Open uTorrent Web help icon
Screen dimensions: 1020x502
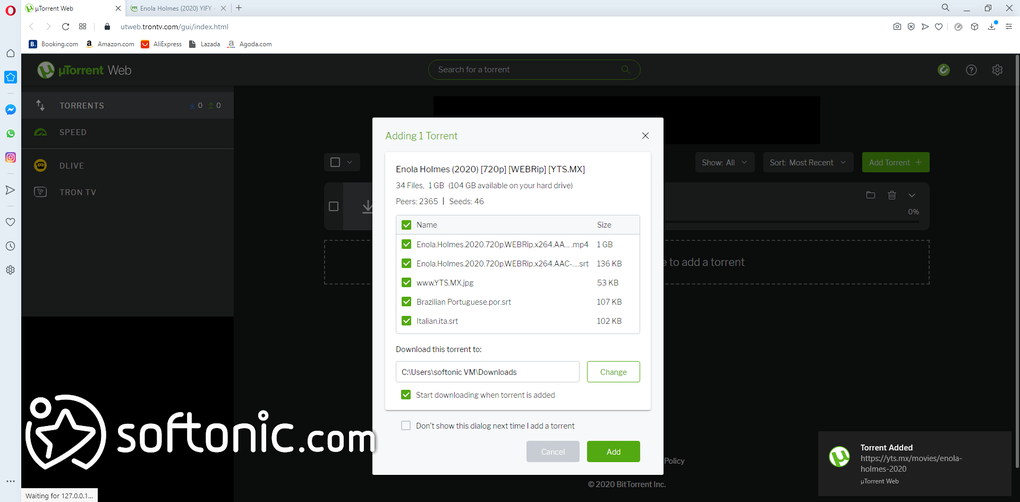pos(971,70)
